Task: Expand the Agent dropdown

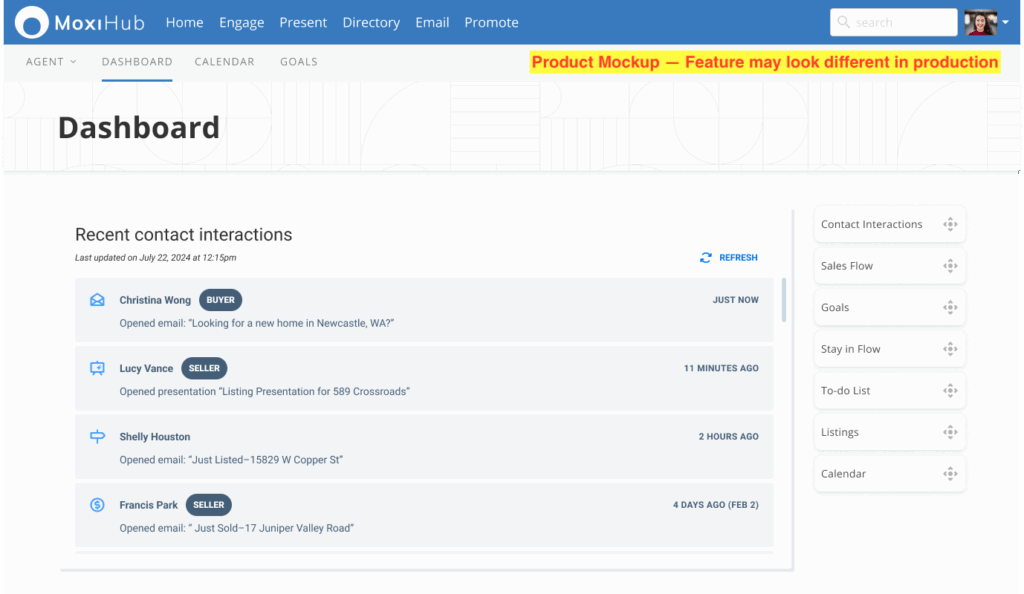Action: (51, 61)
